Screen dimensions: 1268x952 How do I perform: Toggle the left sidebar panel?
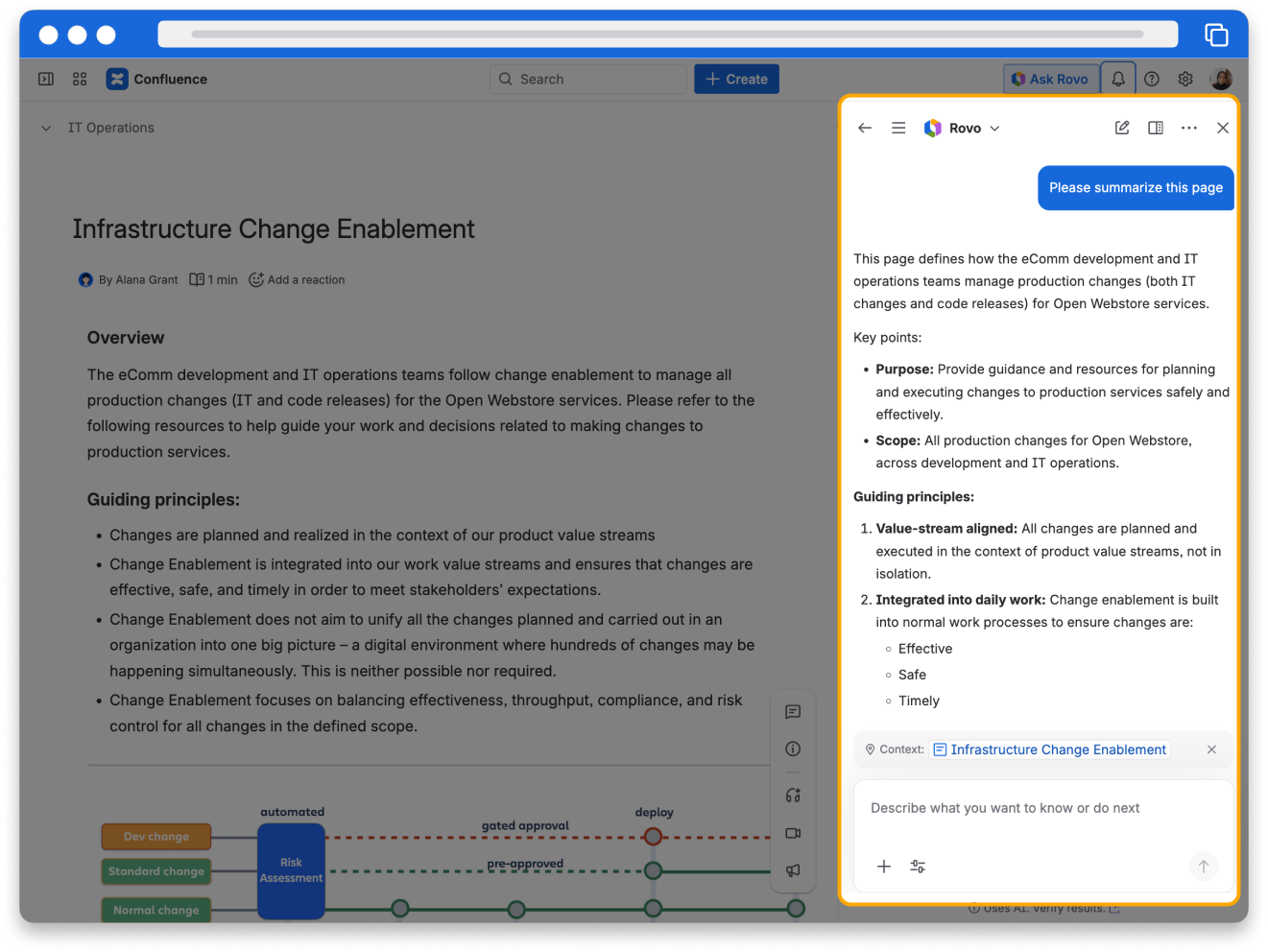point(46,79)
